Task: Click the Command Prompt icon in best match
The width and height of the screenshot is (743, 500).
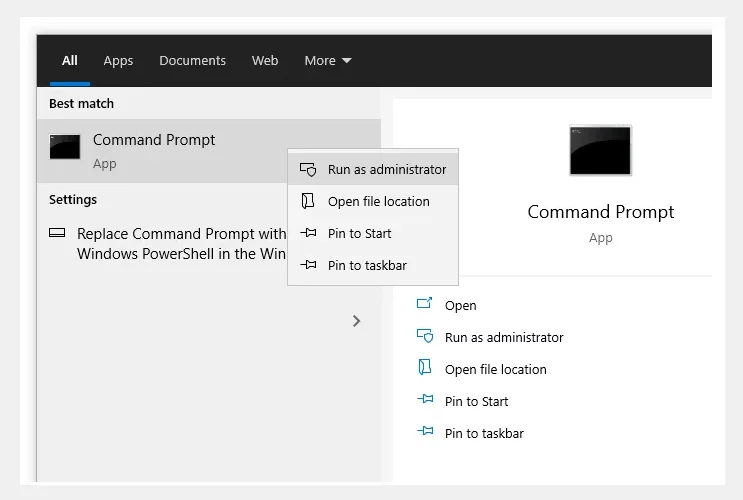Action: (65, 146)
